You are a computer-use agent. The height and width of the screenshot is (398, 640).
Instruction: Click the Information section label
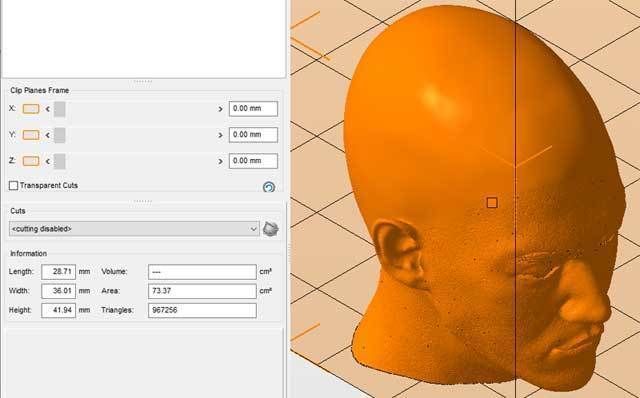click(29, 253)
